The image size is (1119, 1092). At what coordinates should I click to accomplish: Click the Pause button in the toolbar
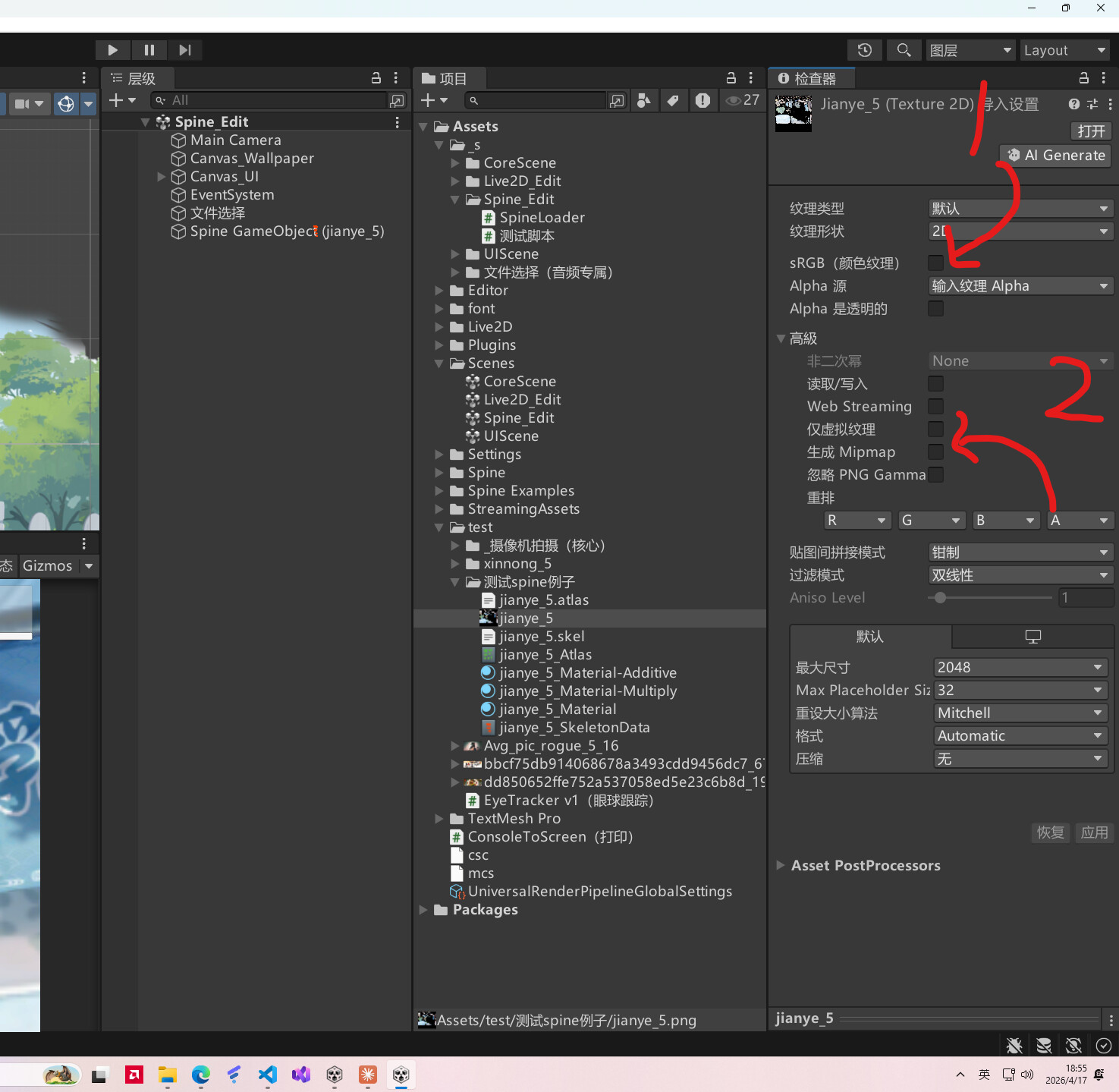click(149, 50)
